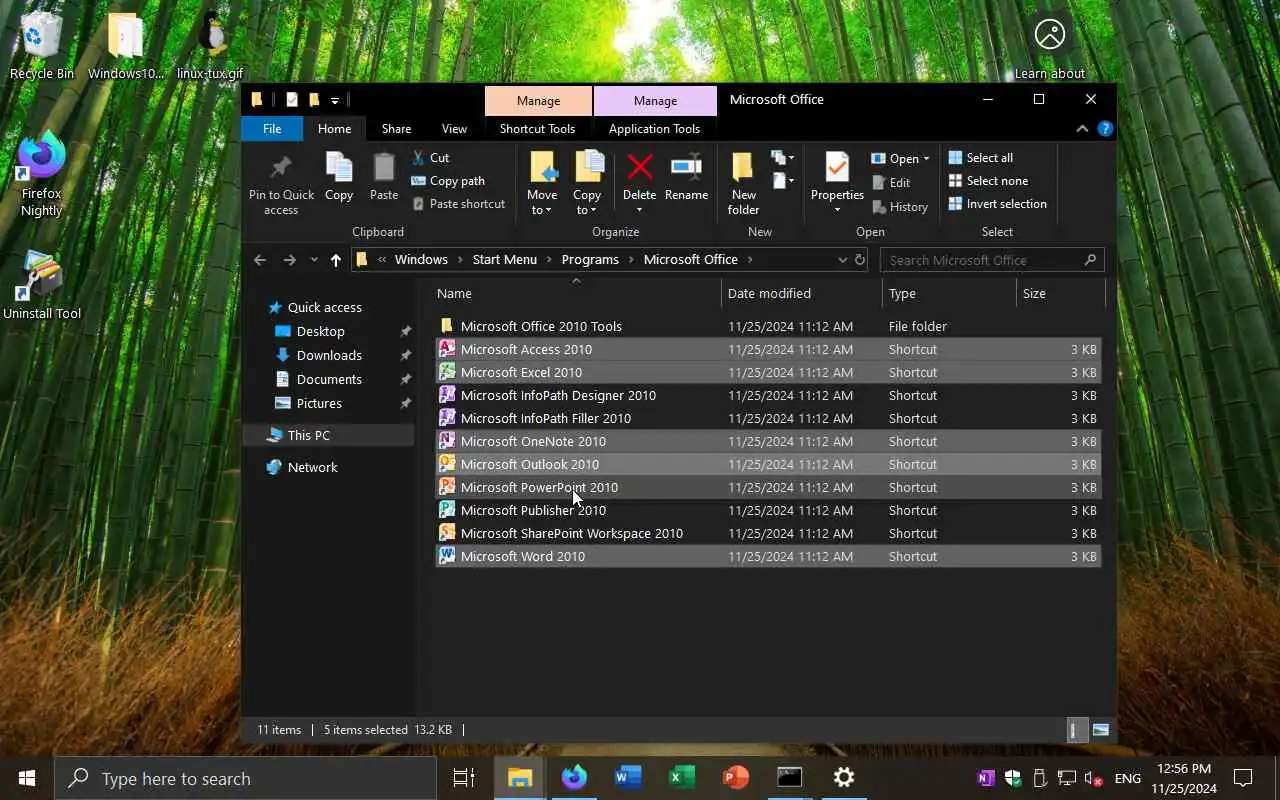Switch to details view in status bar
Screen dimensions: 1280x800
tap(1078, 730)
